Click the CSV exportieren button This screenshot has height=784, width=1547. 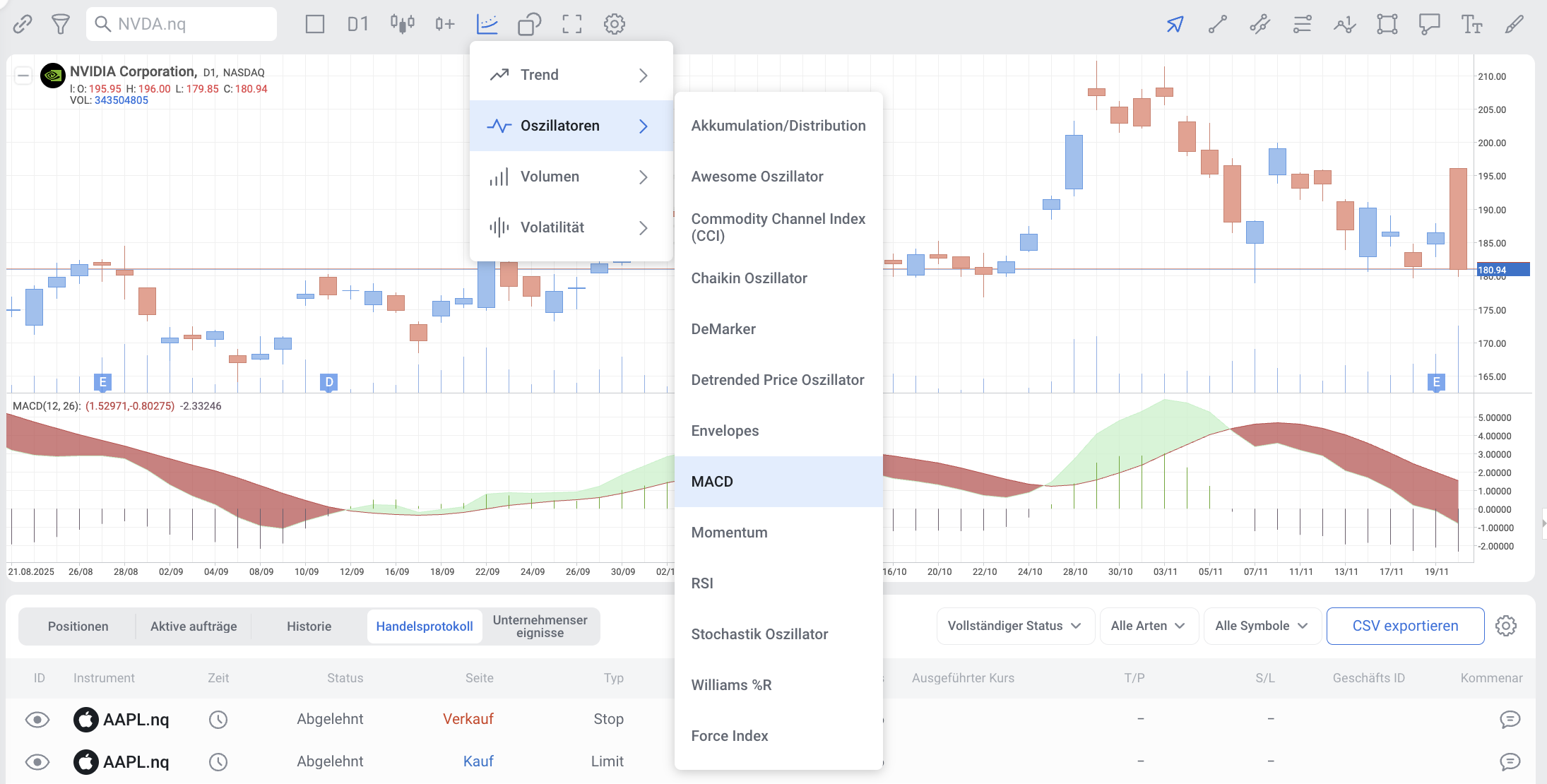[x=1404, y=626]
